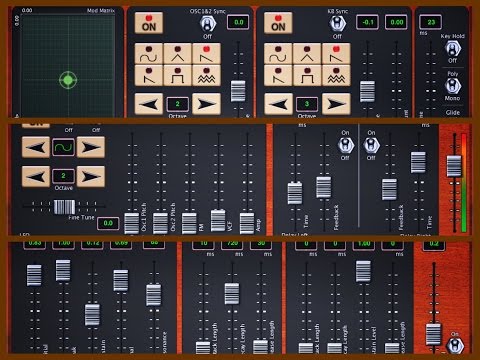Viewport: 480px width, 360px height.
Task: Select ramp waveform on first oscillator
Action: coord(149,75)
